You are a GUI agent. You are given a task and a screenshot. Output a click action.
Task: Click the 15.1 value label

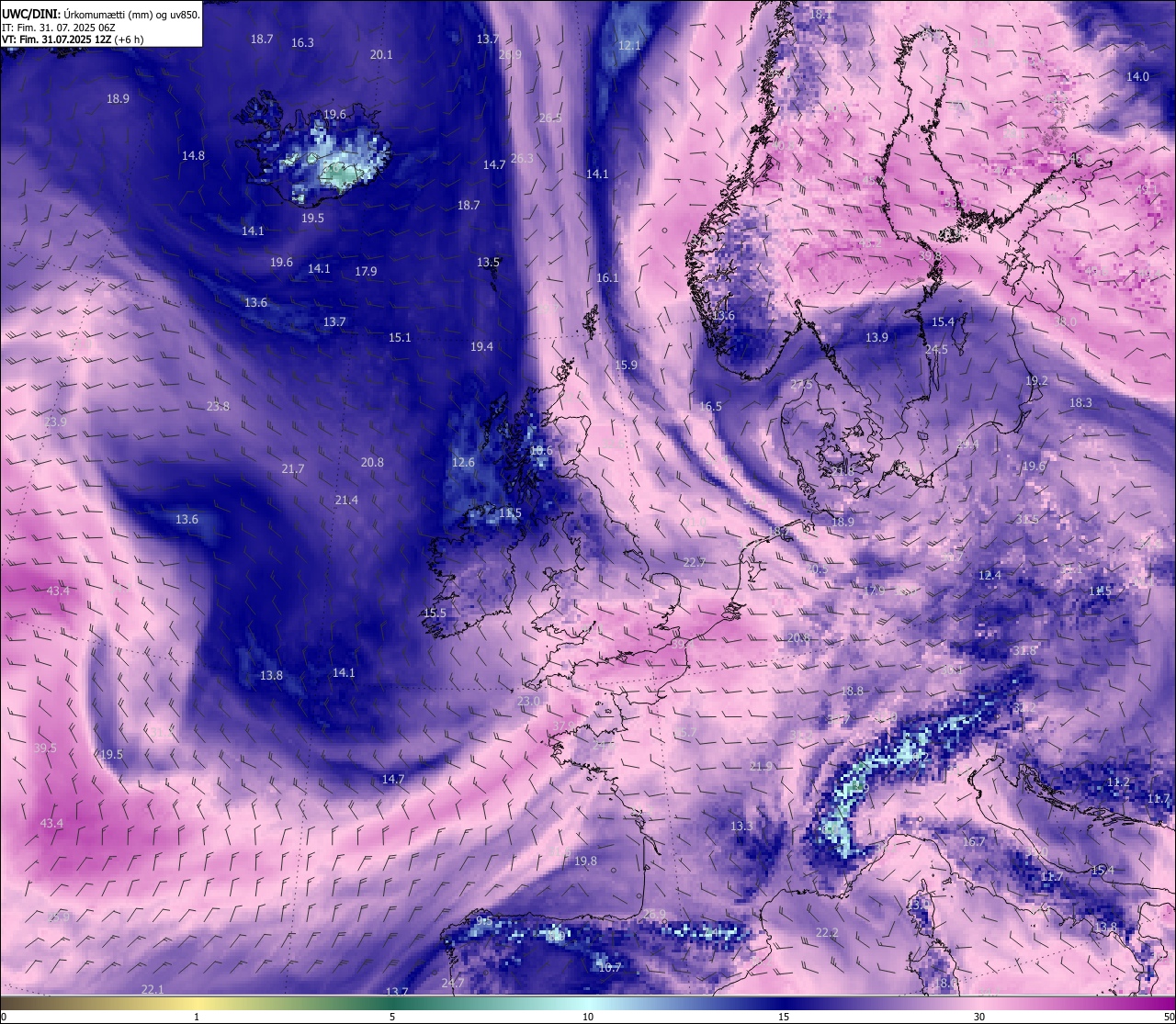[400, 338]
